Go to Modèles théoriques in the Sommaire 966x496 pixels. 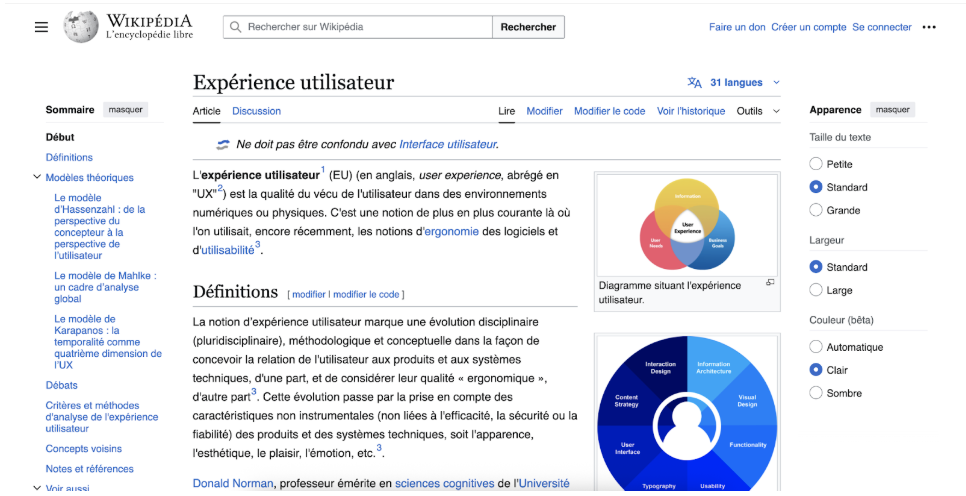(x=89, y=177)
